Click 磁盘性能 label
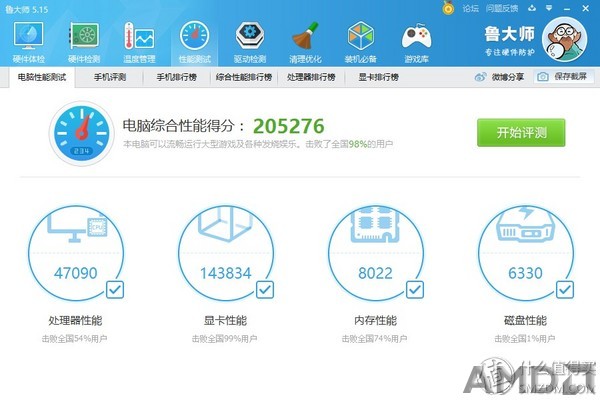This screenshot has height=400, width=600. (x=525, y=320)
